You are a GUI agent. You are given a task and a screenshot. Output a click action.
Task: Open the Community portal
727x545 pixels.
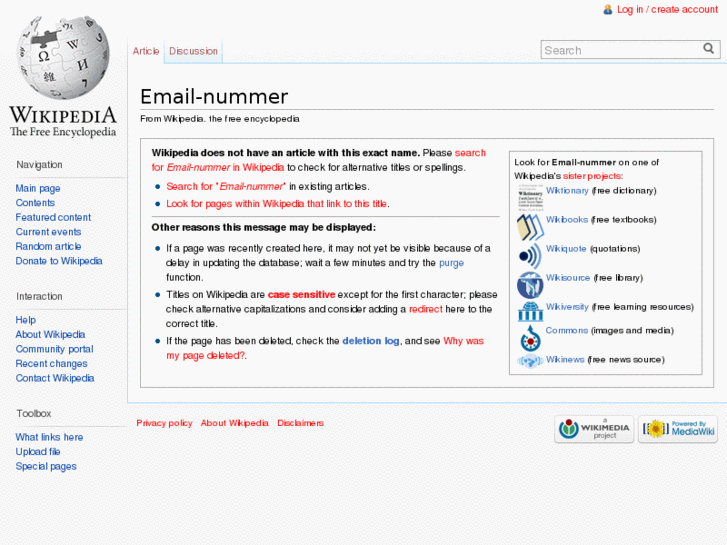(54, 349)
